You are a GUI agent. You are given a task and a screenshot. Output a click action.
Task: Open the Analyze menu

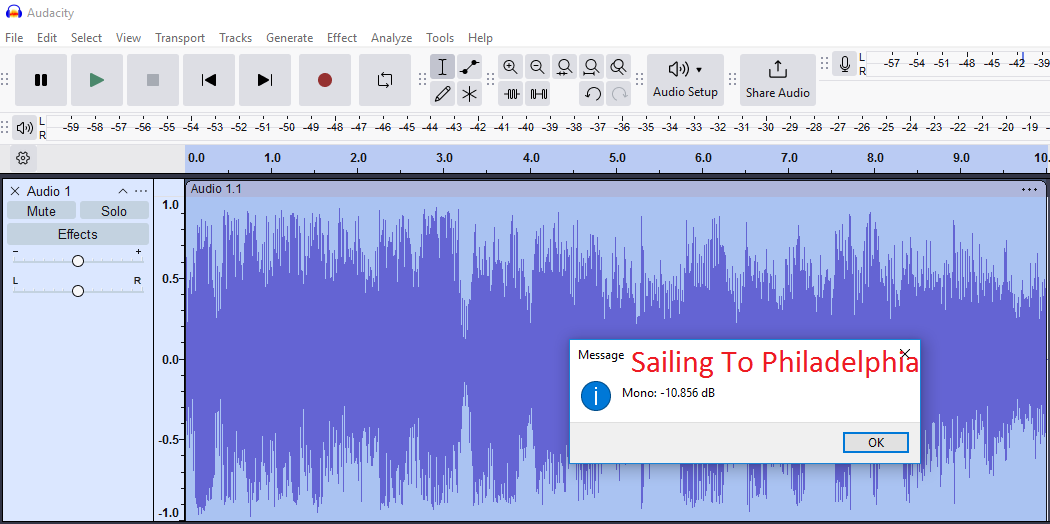pos(391,38)
